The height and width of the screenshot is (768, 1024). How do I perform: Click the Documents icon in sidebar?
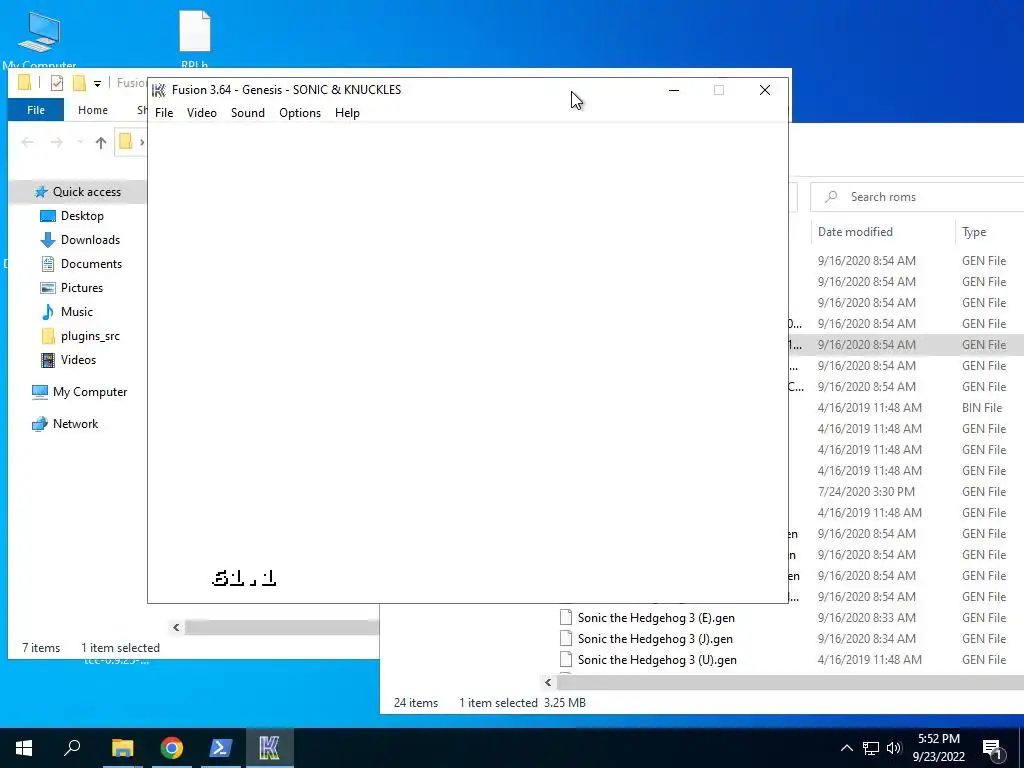(x=48, y=264)
